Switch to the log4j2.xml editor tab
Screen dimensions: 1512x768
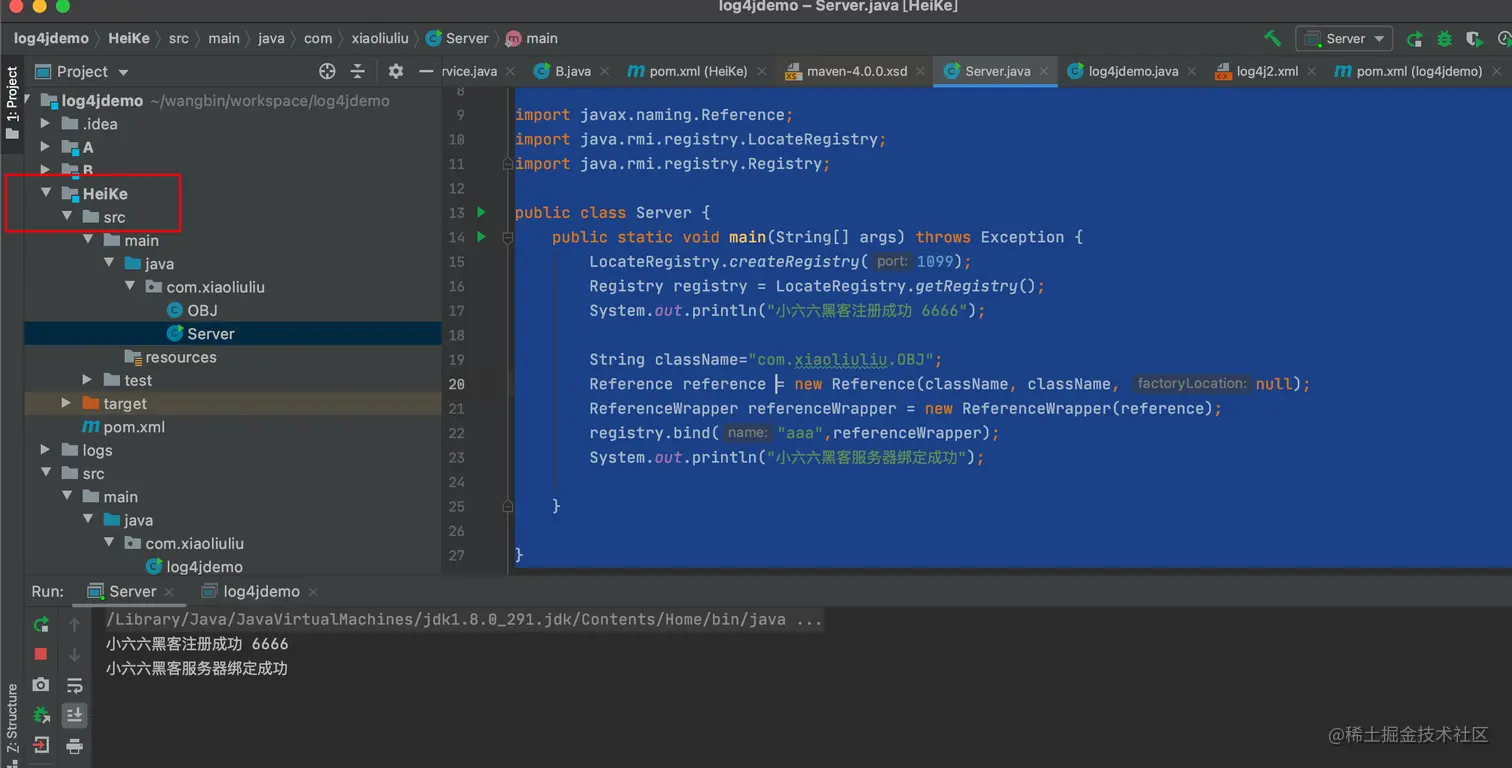tap(1266, 71)
